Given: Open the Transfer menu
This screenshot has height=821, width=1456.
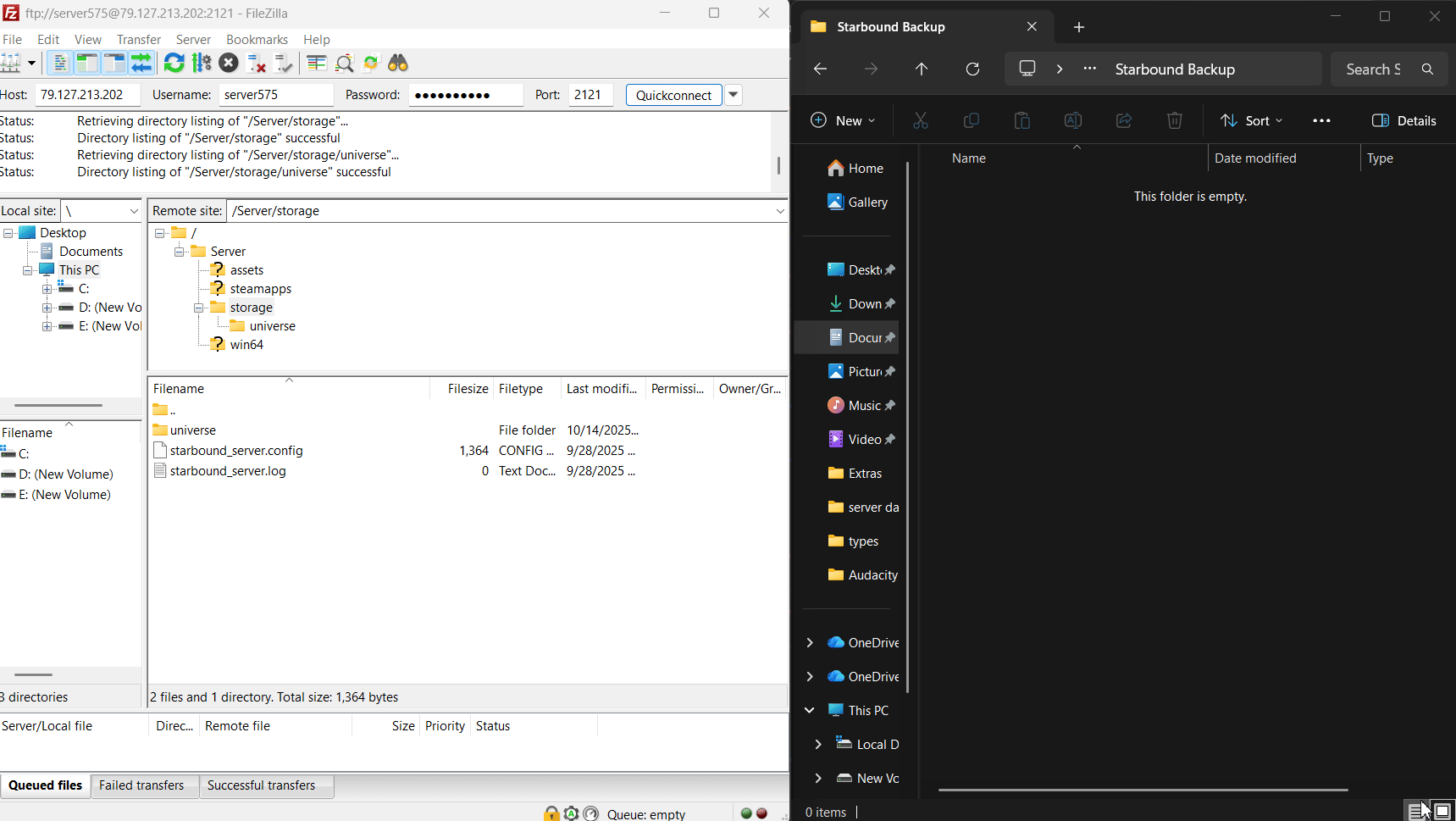Looking at the screenshot, I should 138,40.
